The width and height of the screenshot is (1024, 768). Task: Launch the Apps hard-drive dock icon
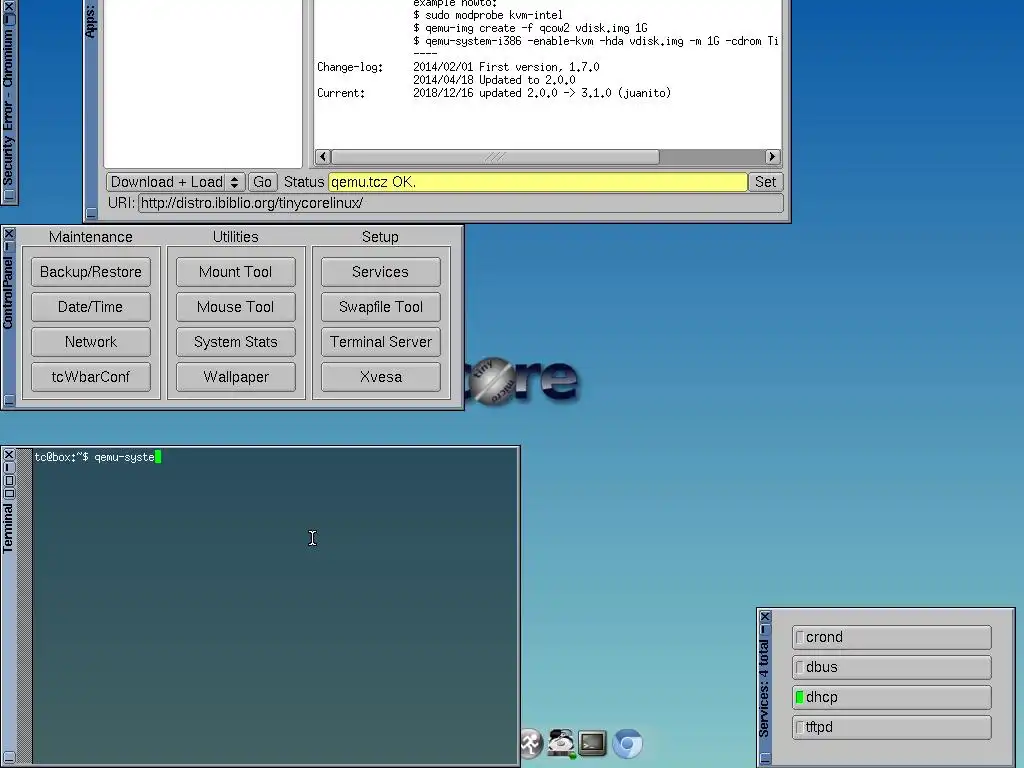[x=561, y=743]
